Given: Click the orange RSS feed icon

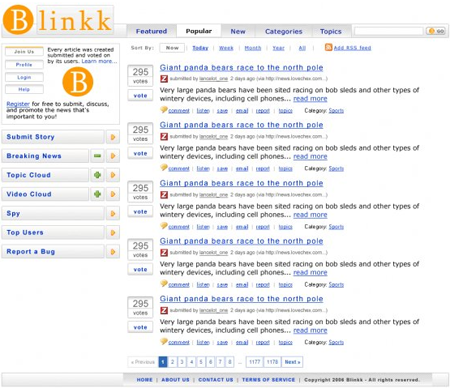Looking at the screenshot, I should pyautogui.click(x=328, y=47).
